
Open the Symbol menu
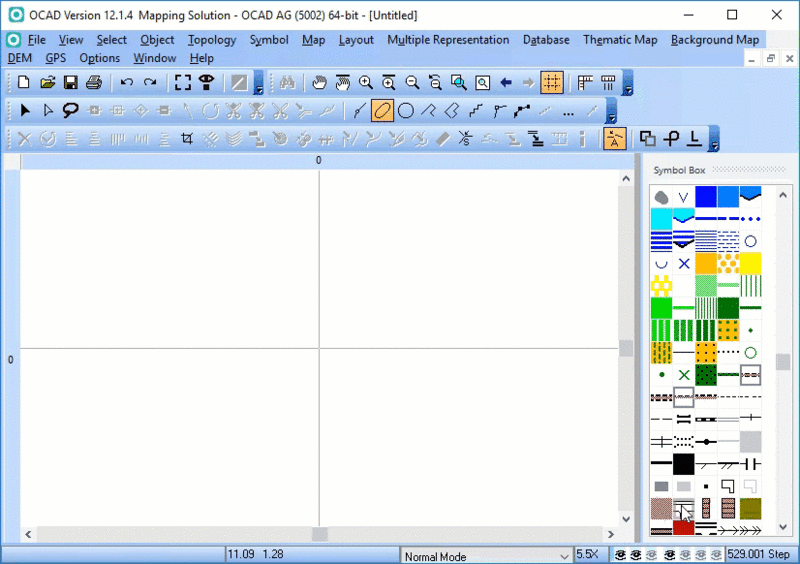(269, 40)
